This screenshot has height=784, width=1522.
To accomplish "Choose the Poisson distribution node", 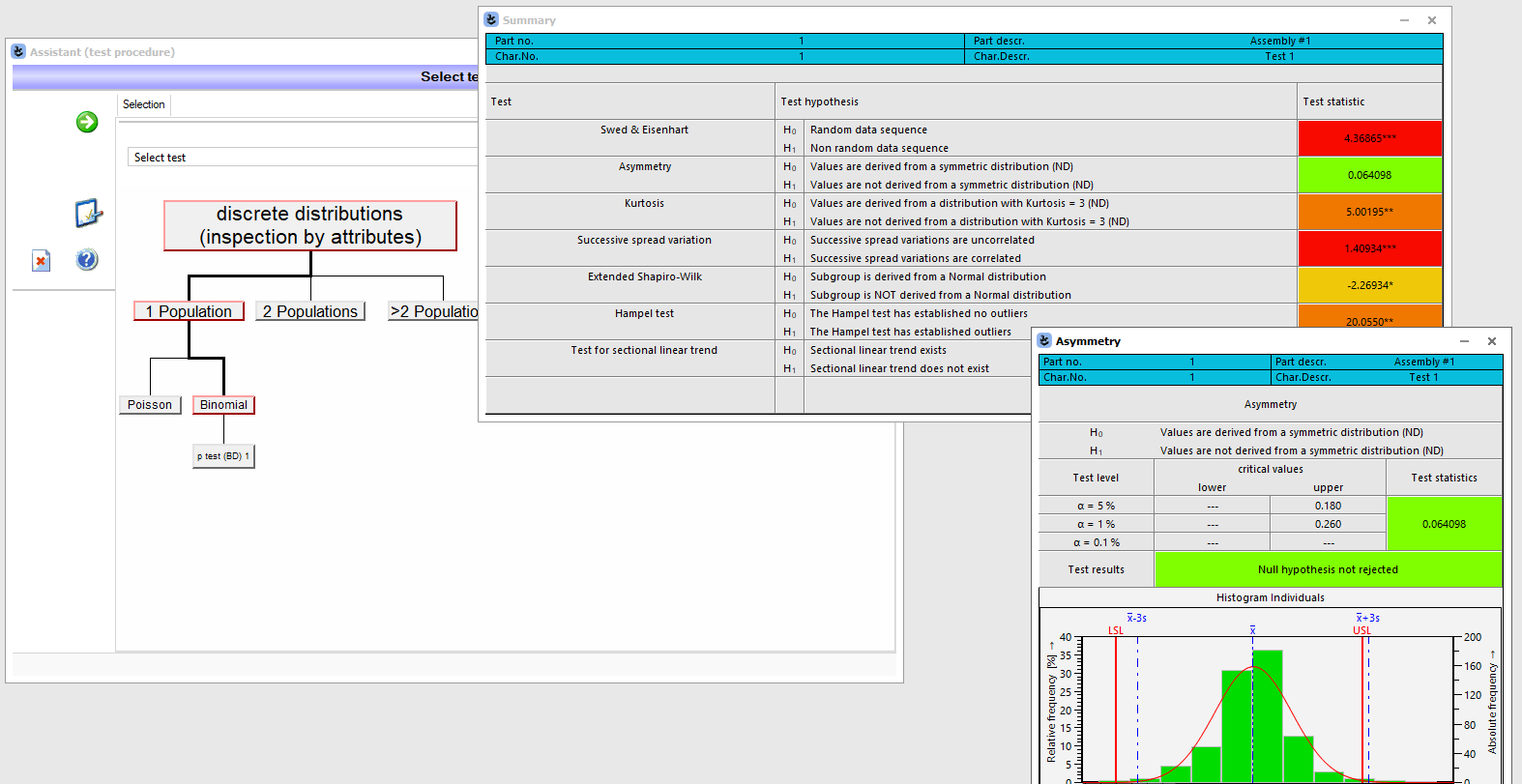I will click(150, 405).
